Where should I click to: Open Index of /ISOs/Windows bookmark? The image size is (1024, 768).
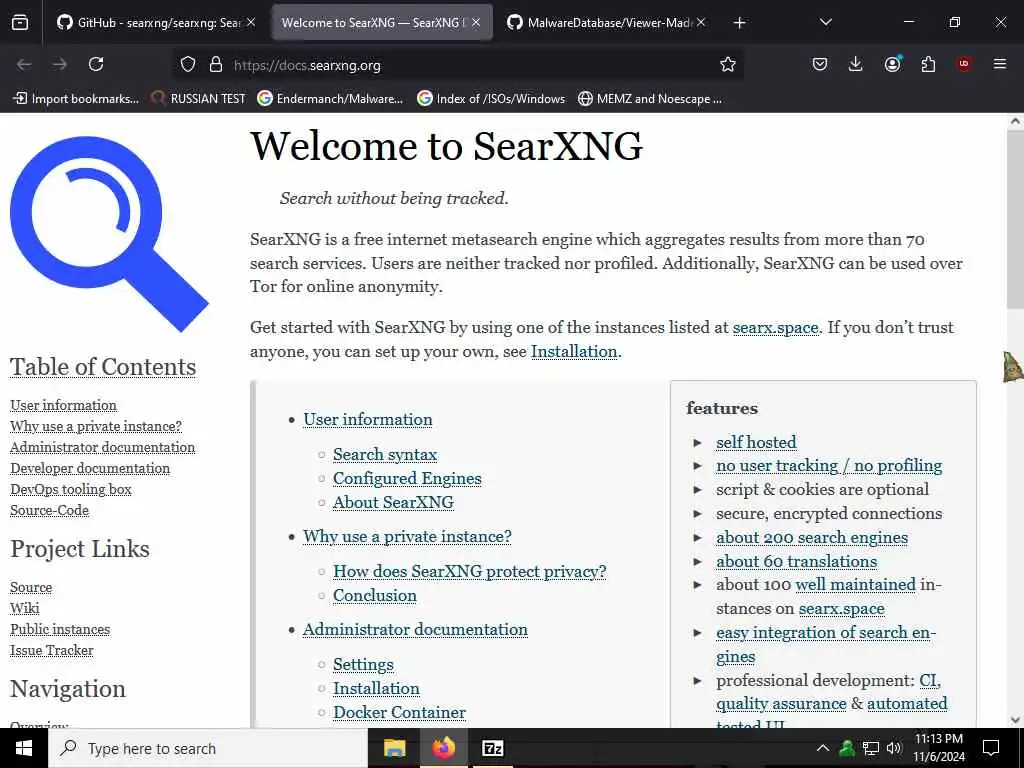pos(491,99)
